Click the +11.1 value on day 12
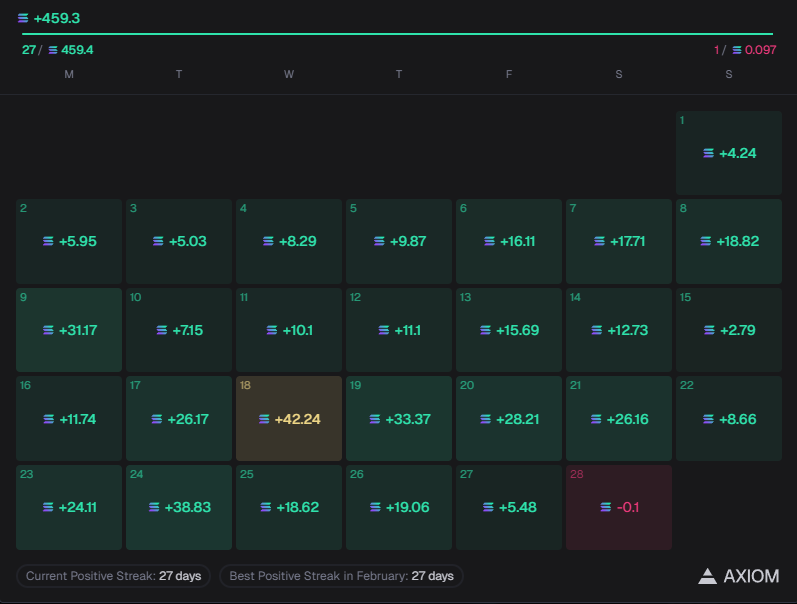The width and height of the screenshot is (797, 604). point(407,330)
